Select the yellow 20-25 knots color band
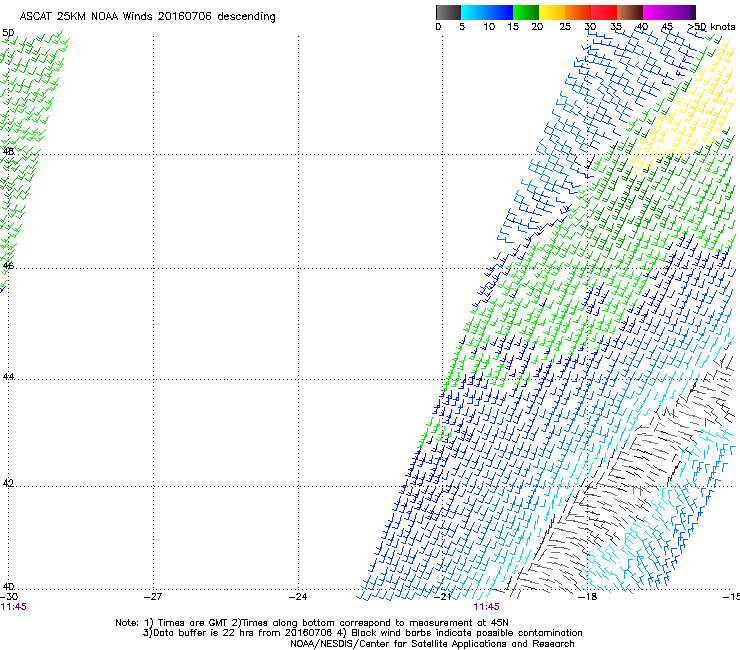This screenshot has width=740, height=650. coord(552,12)
